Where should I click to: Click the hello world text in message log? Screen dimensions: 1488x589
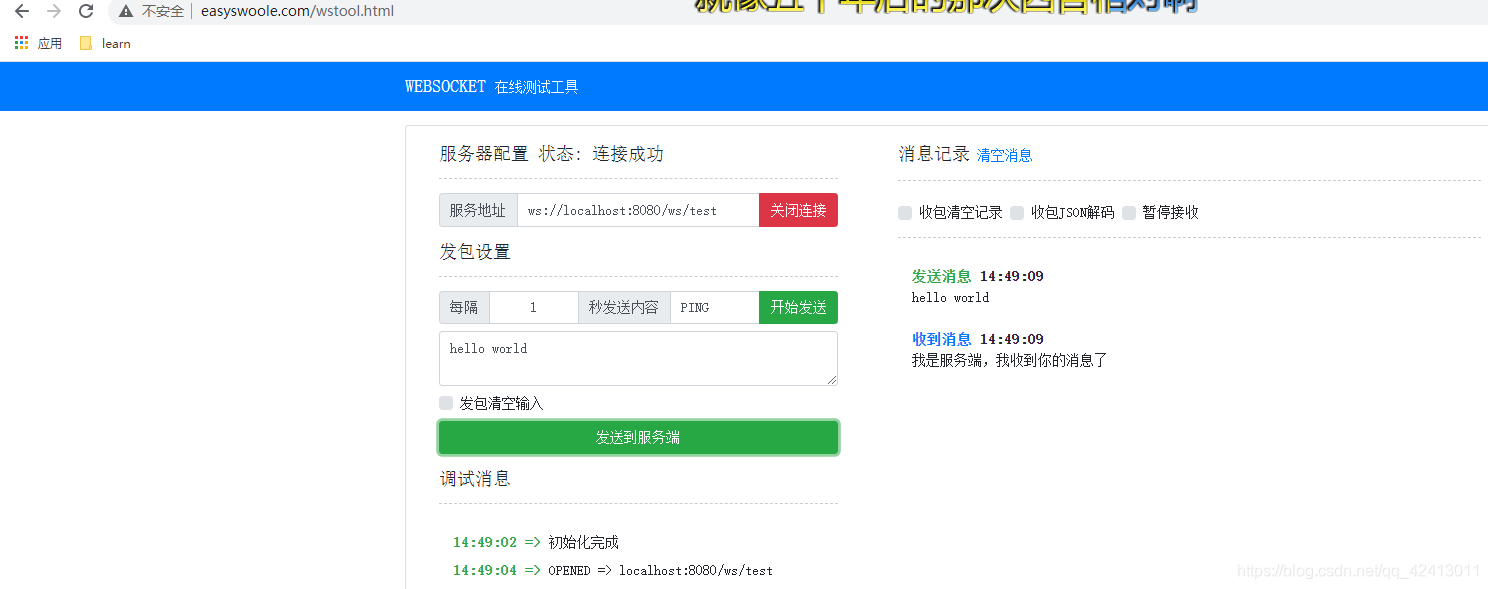click(x=950, y=297)
